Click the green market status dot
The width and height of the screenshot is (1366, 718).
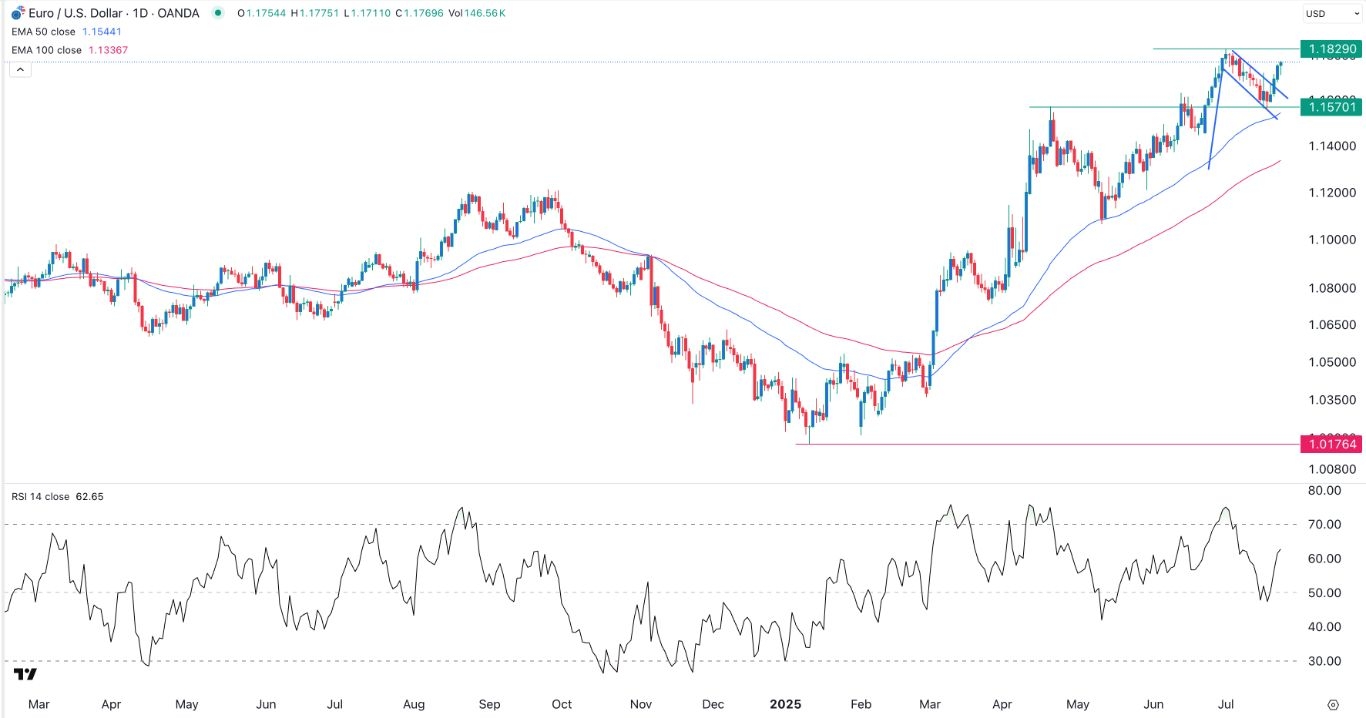[x=218, y=14]
